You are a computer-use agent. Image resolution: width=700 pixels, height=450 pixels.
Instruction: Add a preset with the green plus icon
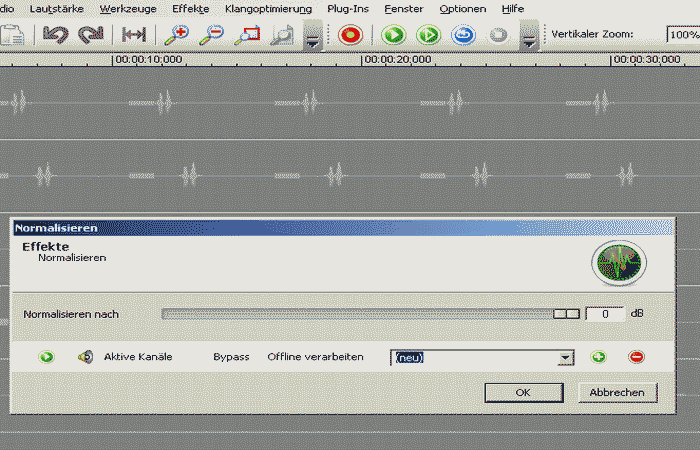(599, 357)
